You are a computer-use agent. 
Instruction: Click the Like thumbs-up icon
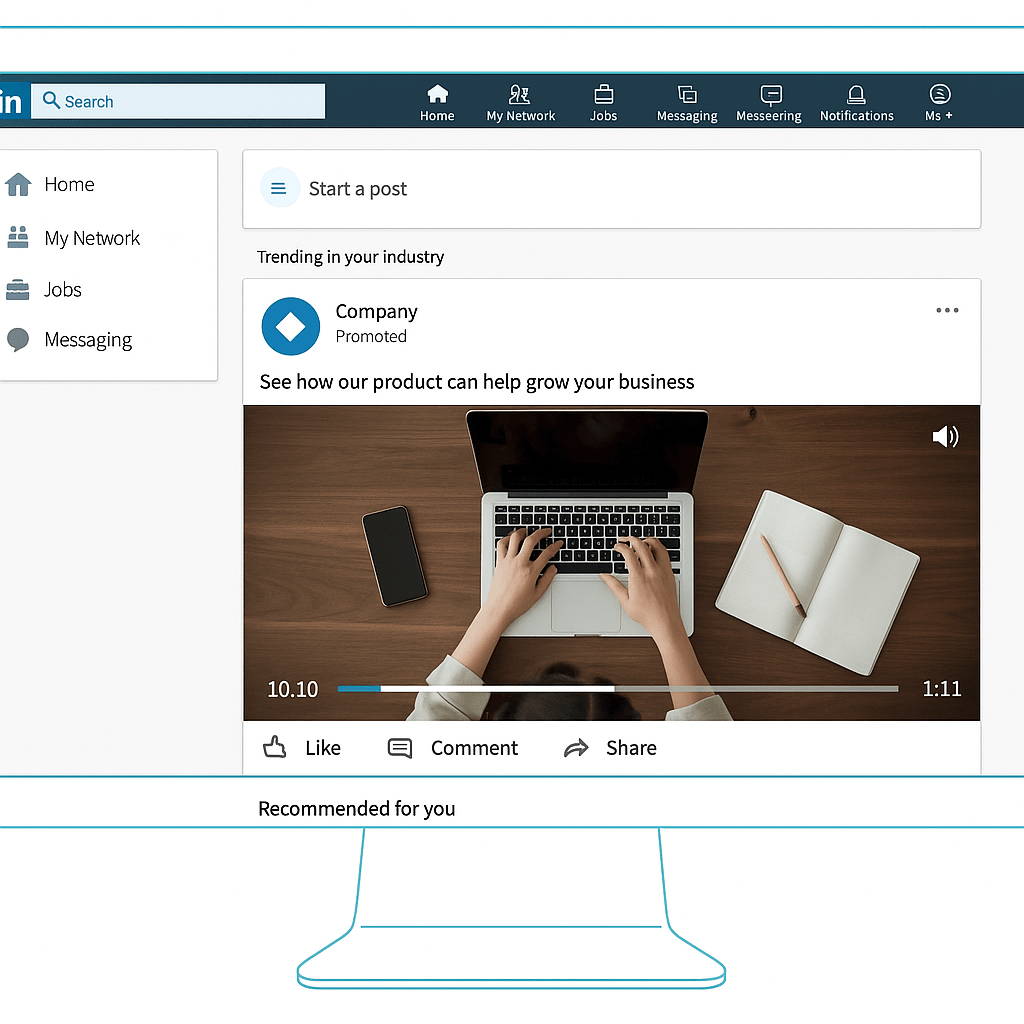pos(275,747)
